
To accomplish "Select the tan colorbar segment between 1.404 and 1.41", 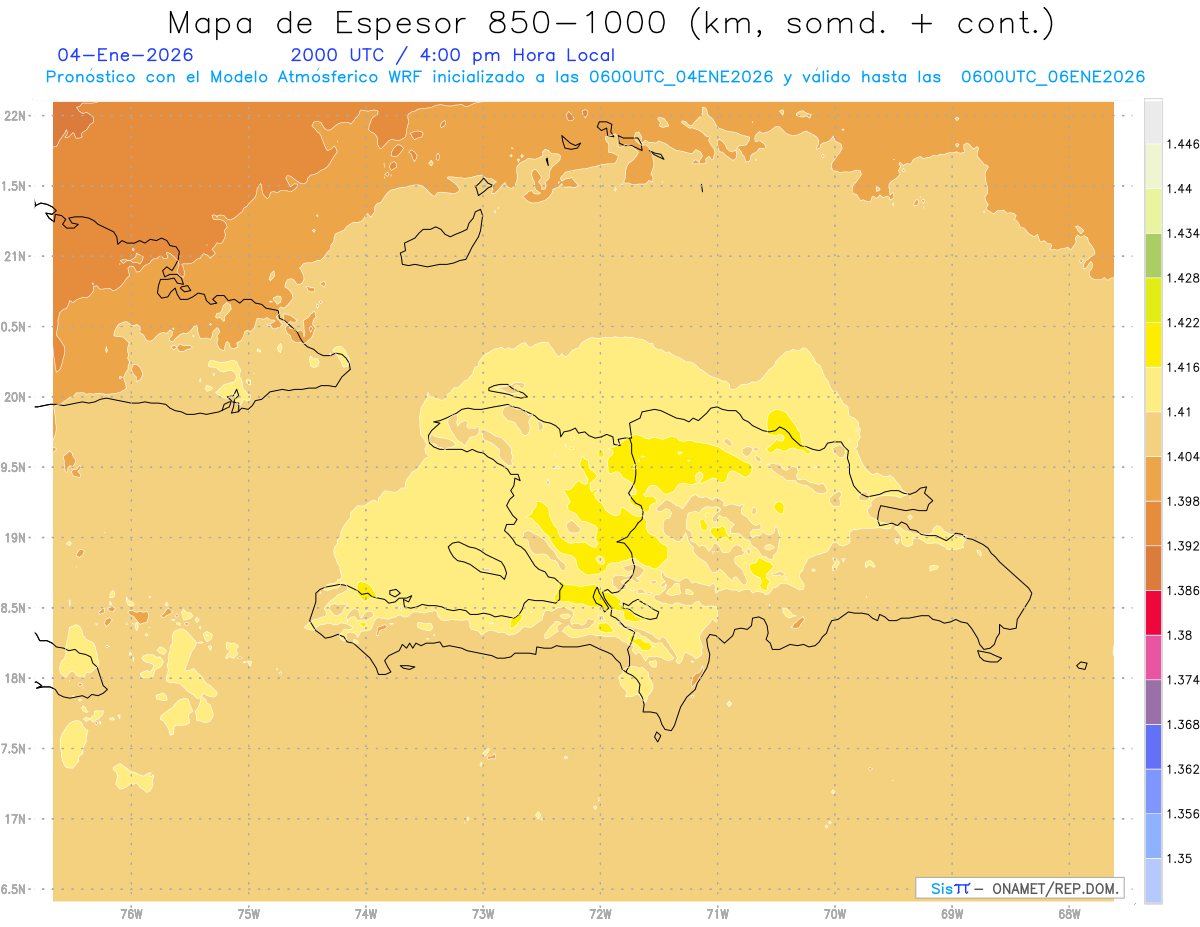I will (x=1153, y=434).
